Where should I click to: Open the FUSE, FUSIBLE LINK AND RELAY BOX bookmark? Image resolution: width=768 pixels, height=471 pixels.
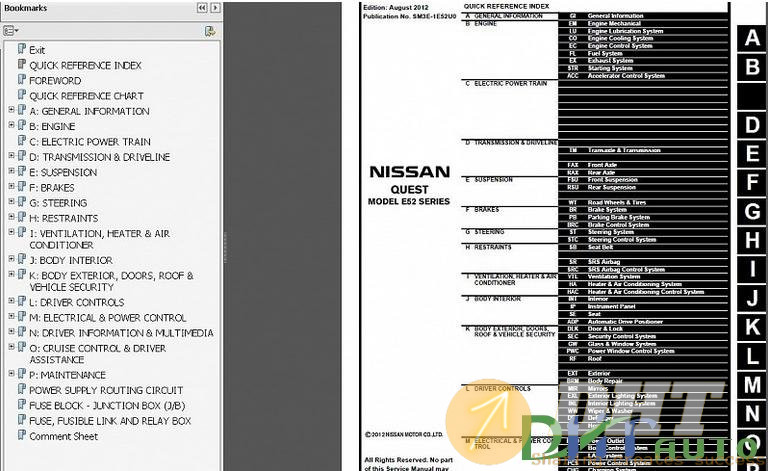click(110, 421)
